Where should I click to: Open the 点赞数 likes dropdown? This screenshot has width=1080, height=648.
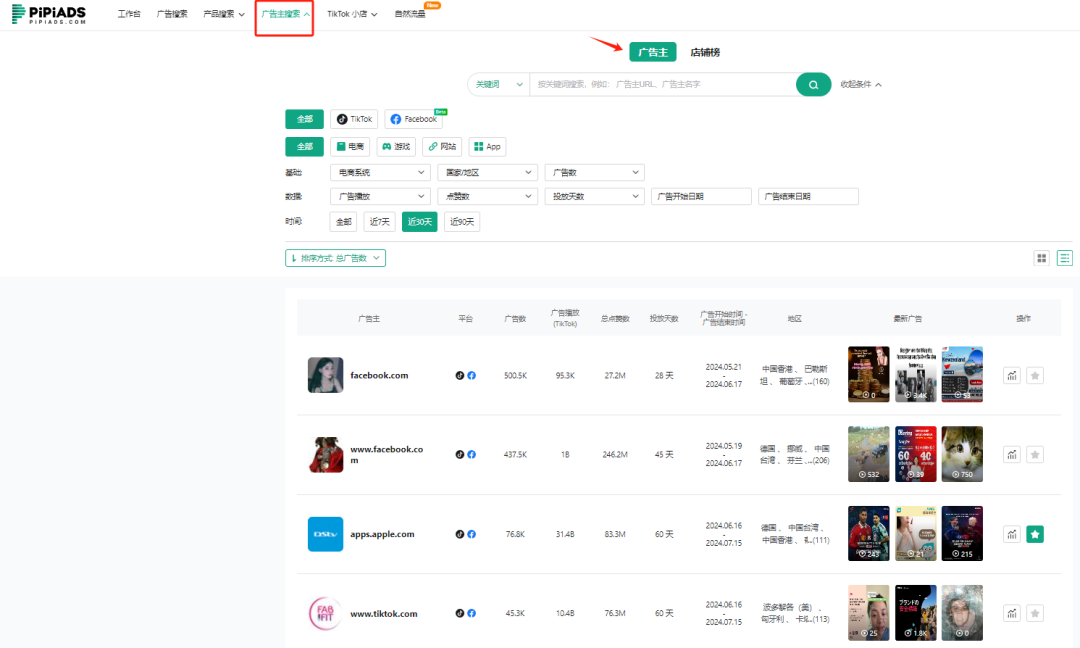click(x=487, y=195)
